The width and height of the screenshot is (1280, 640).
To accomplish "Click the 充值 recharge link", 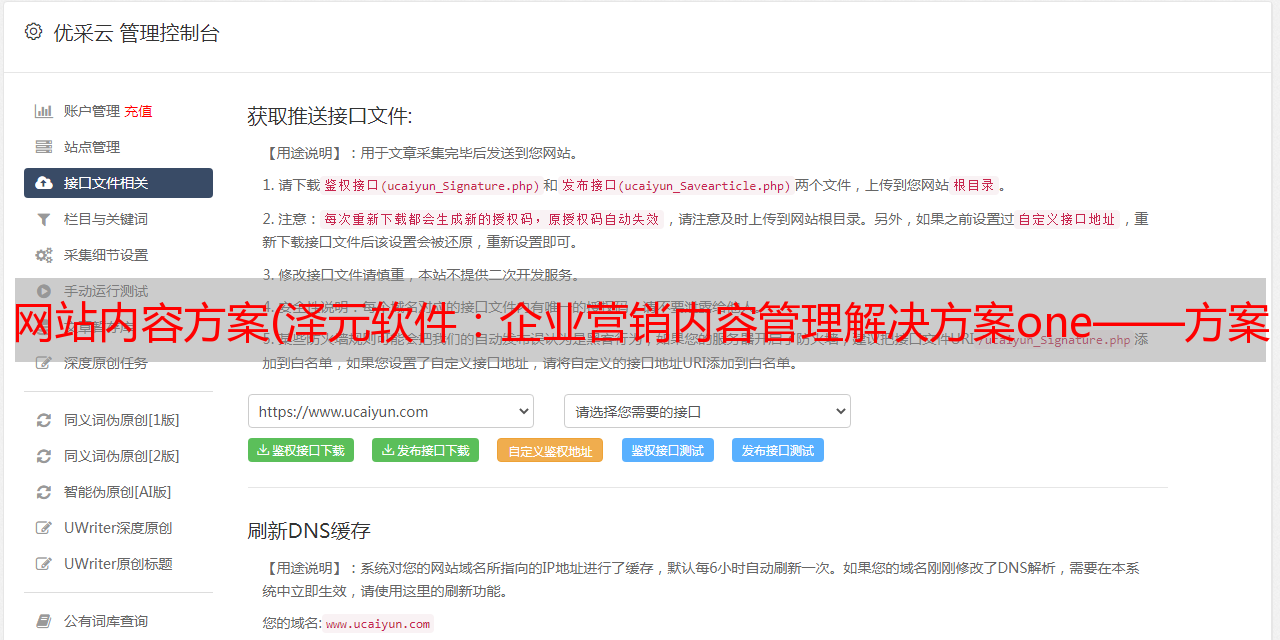I will pyautogui.click(x=138, y=111).
